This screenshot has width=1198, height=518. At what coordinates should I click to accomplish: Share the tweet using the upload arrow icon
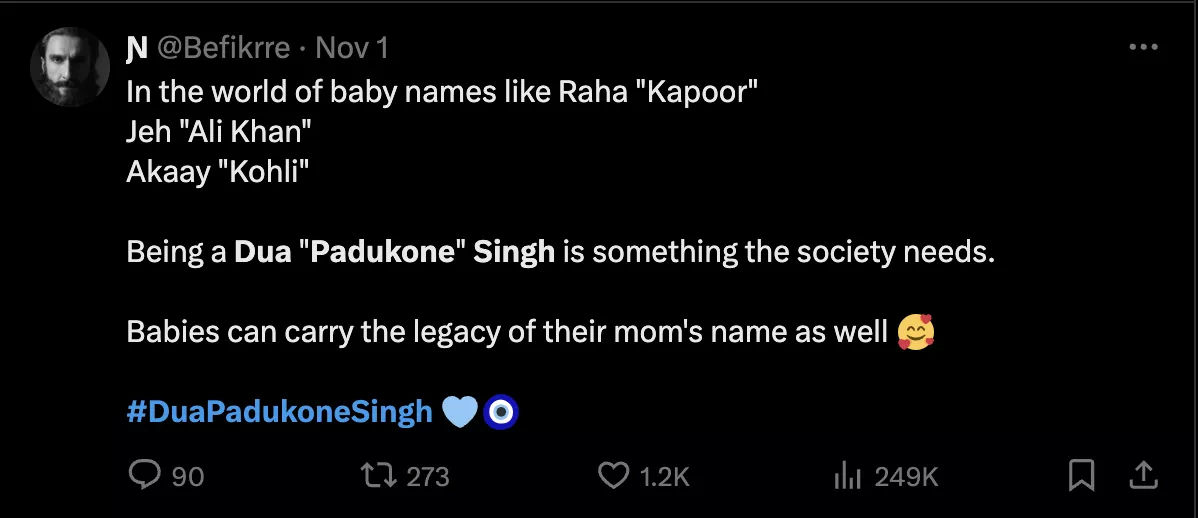click(1145, 475)
